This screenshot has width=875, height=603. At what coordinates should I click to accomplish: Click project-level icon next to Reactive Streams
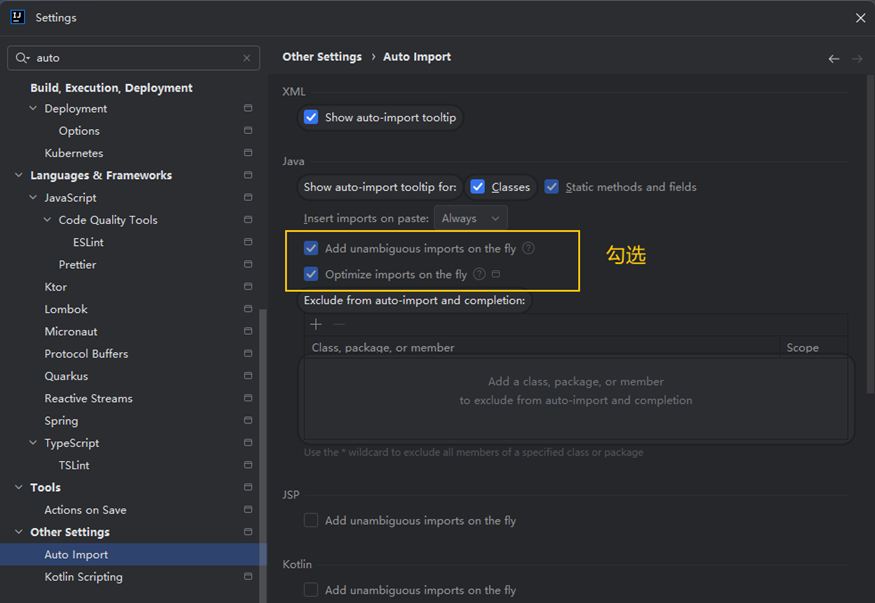[248, 398]
